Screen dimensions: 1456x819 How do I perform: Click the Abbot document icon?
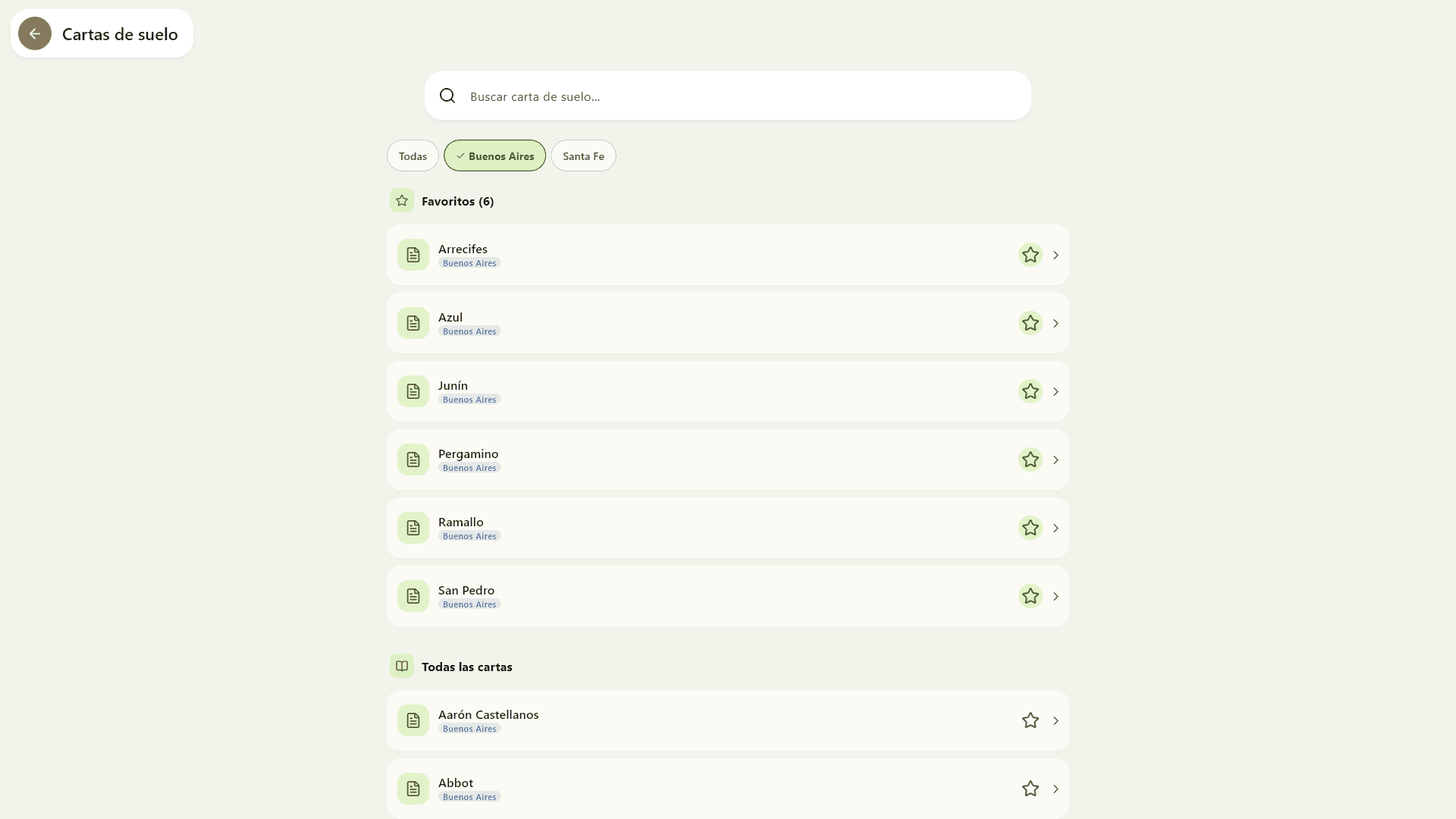[x=413, y=789]
